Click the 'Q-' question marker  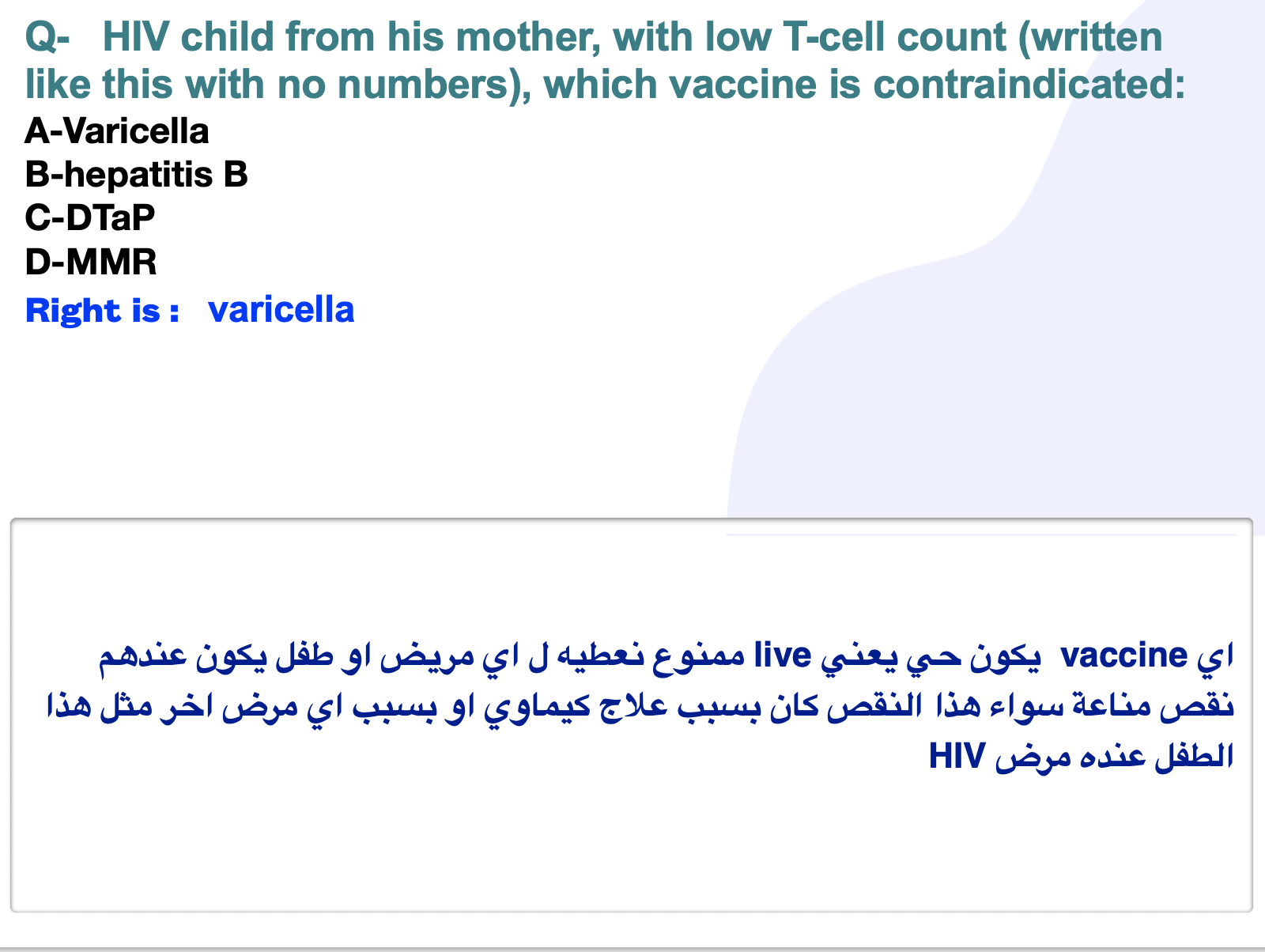47,38
